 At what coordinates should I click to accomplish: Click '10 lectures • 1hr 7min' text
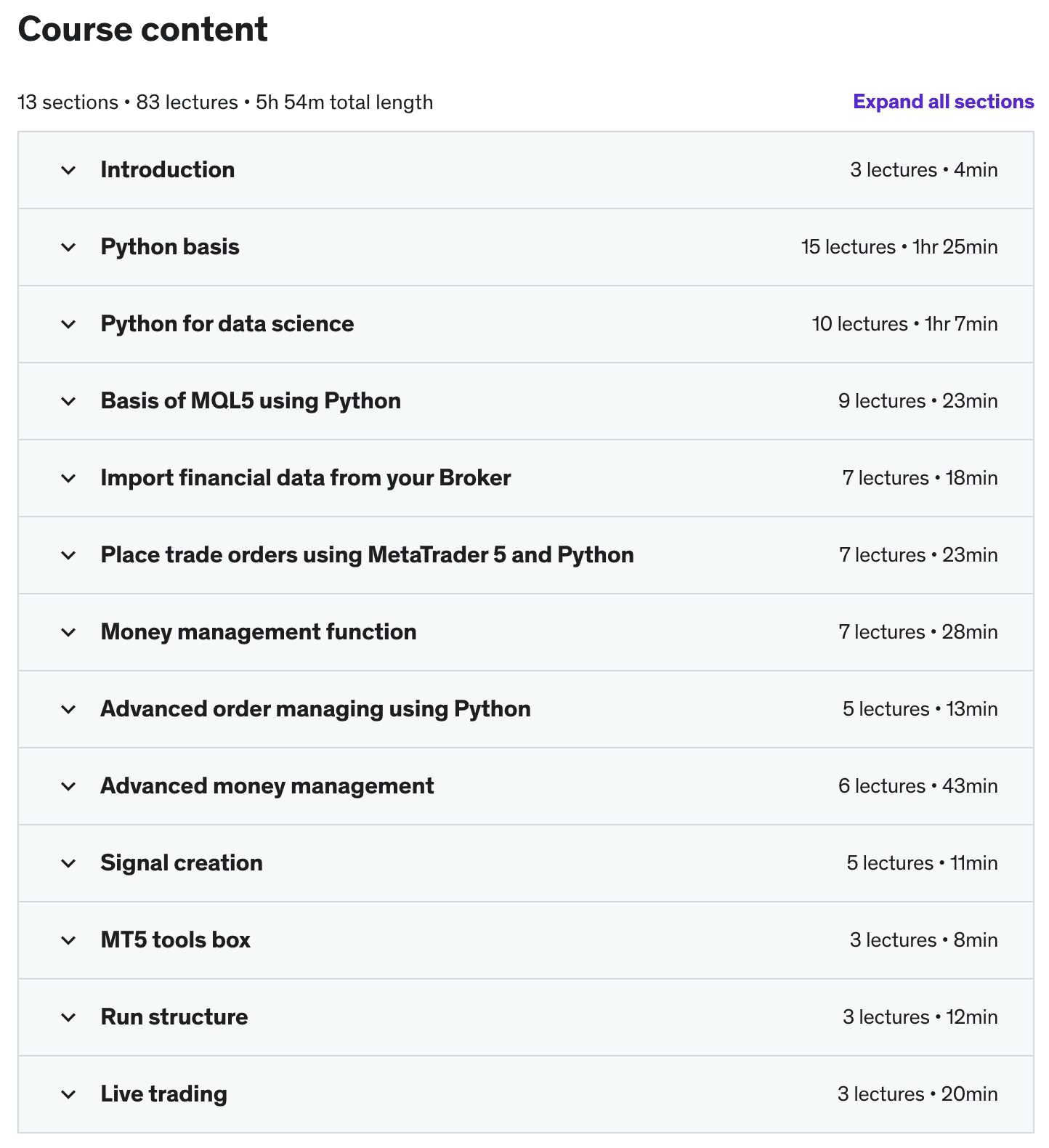904,324
